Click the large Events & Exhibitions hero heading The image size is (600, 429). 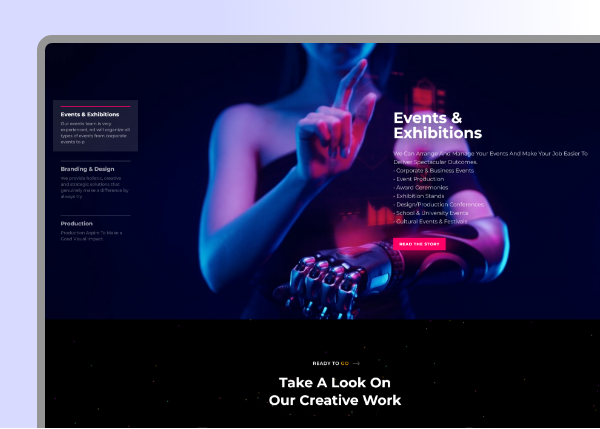437,126
